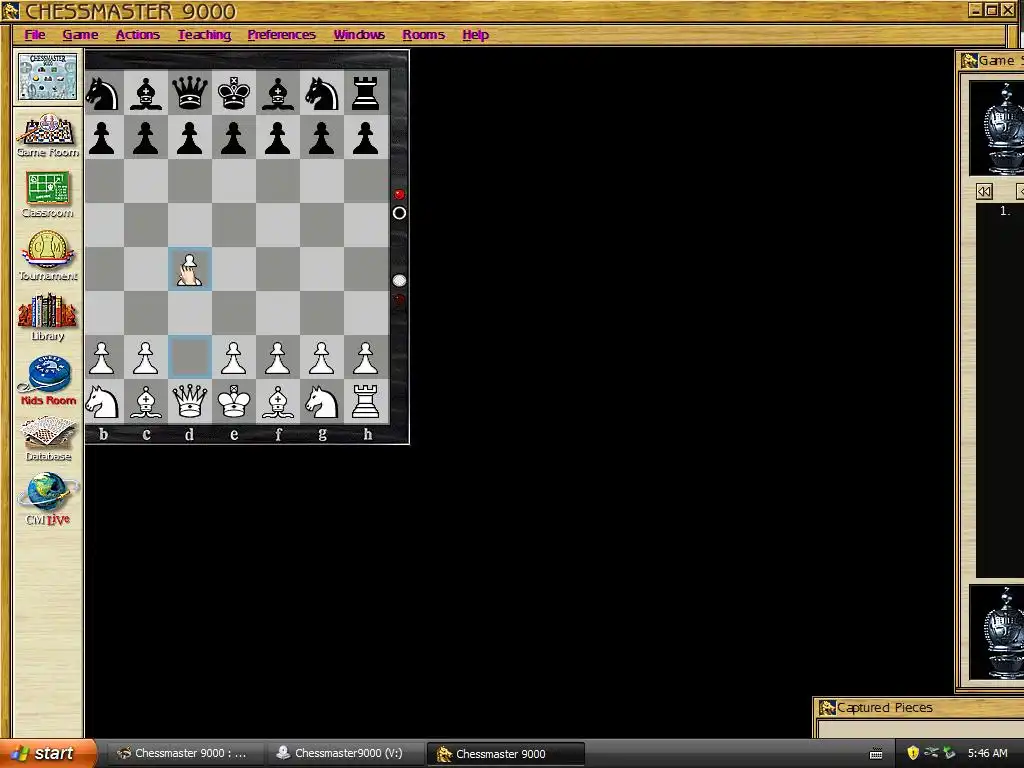Select the white knight on b1
This screenshot has width=1024, height=768.
point(103,401)
